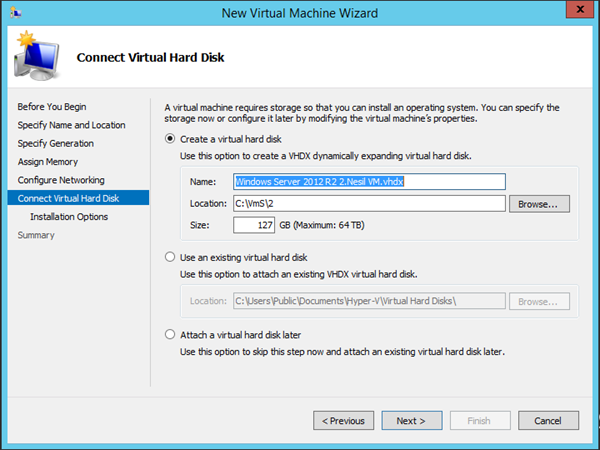The image size is (600, 450).
Task: Cancel the virtual machine wizard
Action: pos(548,420)
